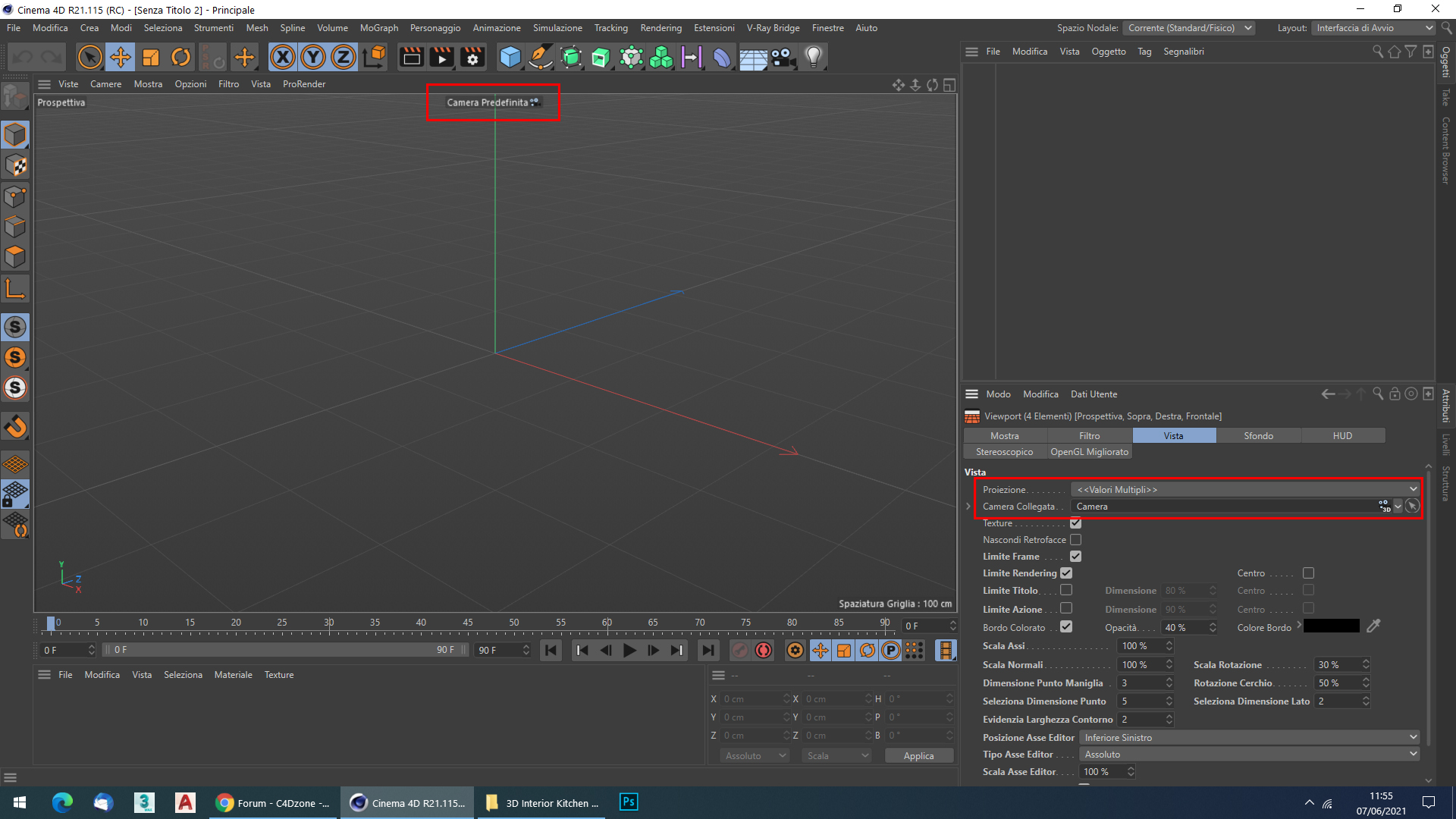This screenshot has height=819, width=1456.
Task: Toggle autokeying in timeline controls
Action: (764, 650)
